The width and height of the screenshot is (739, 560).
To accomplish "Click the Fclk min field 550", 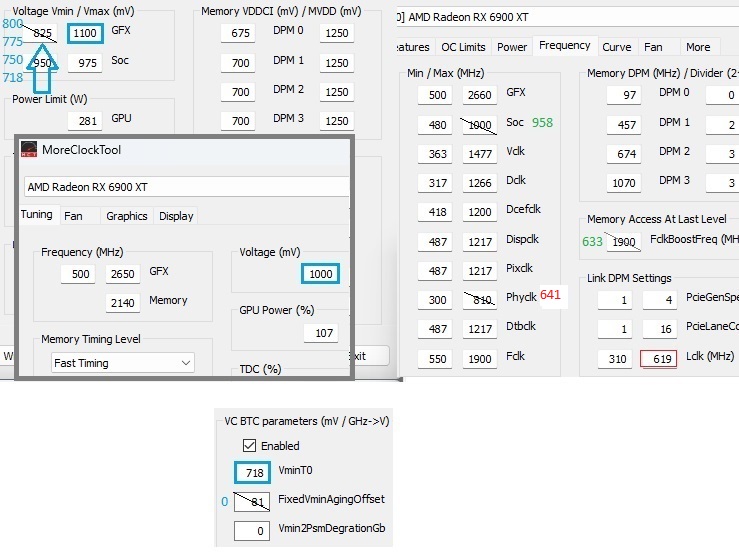I will 435,359.
